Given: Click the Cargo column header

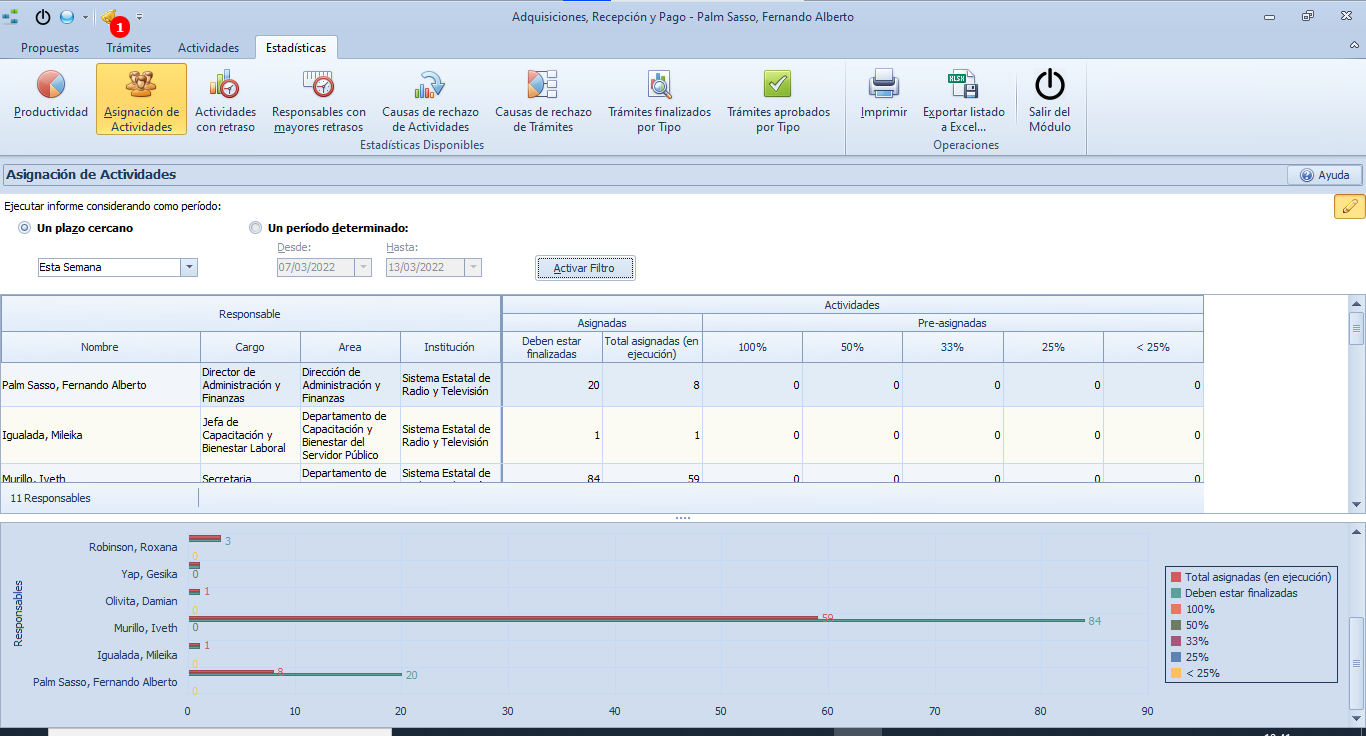Looking at the screenshot, I should point(250,347).
